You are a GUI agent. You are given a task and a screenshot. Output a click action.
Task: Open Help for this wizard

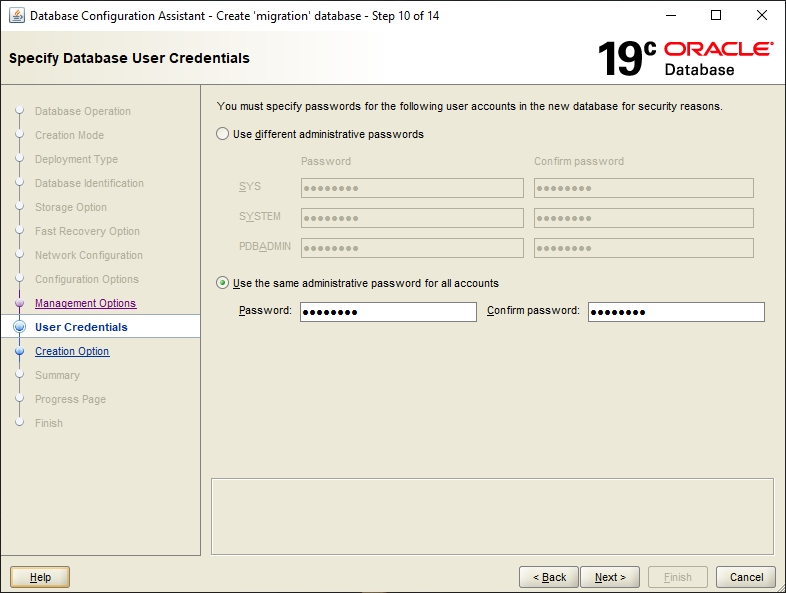[x=40, y=577]
